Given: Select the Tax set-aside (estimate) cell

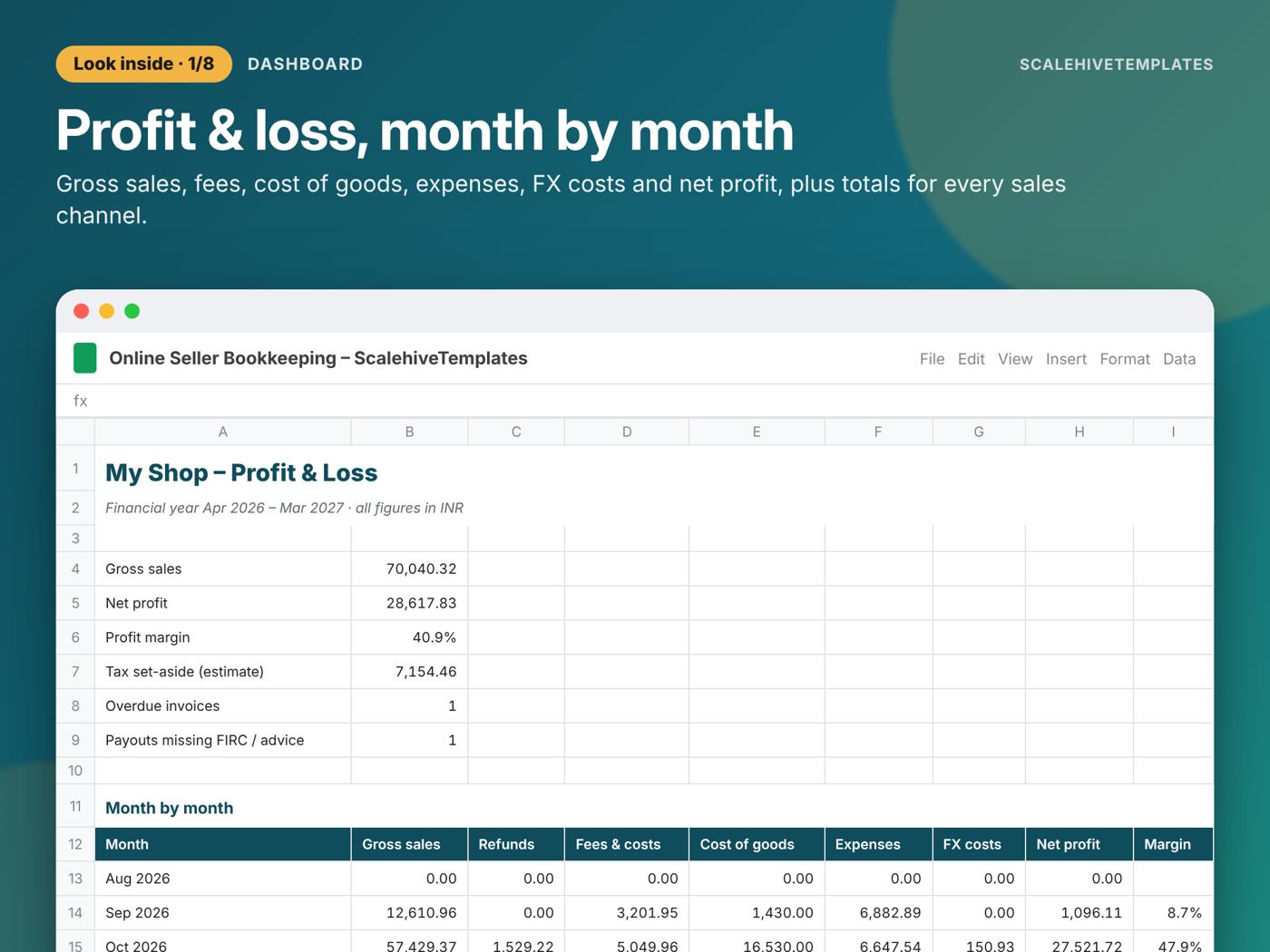Looking at the screenshot, I should [223, 672].
